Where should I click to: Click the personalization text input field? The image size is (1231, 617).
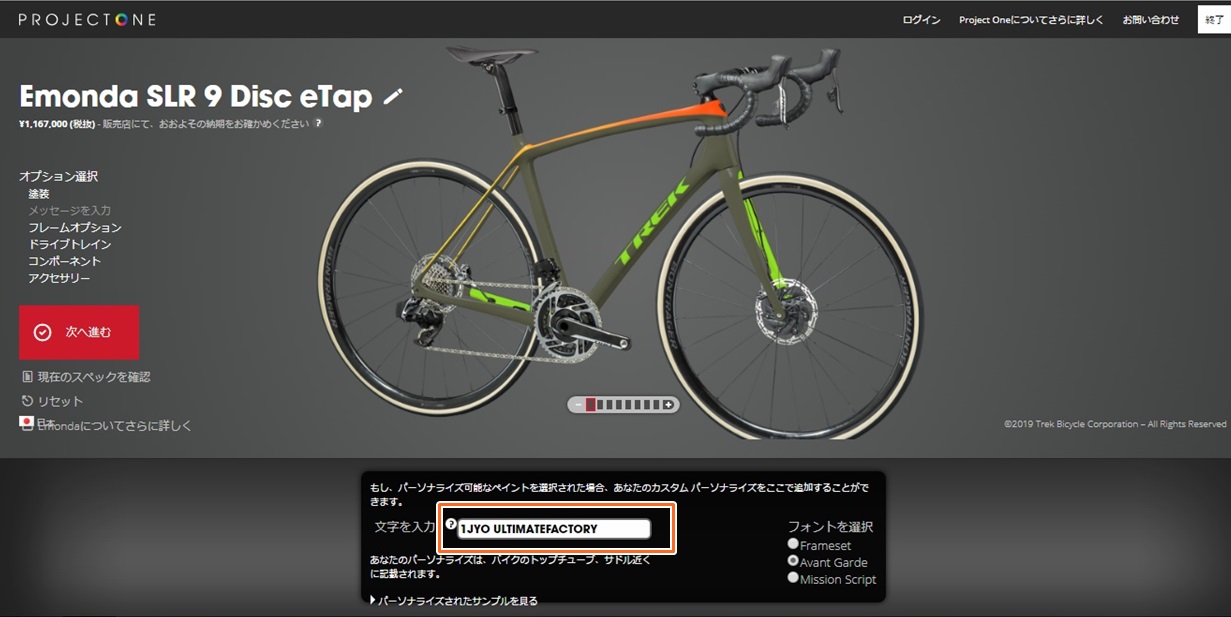(x=554, y=529)
